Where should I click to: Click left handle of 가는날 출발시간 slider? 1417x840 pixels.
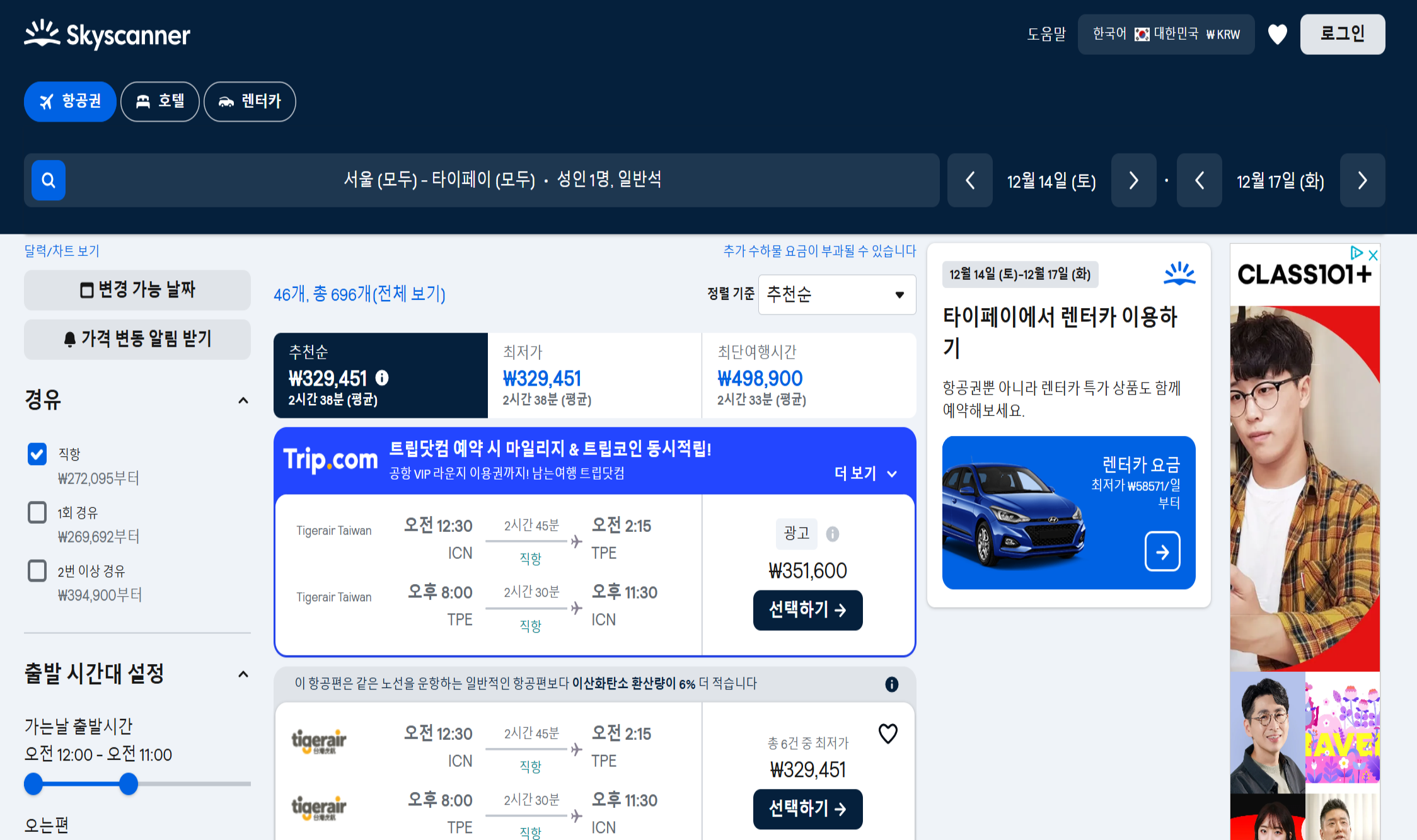point(33,784)
